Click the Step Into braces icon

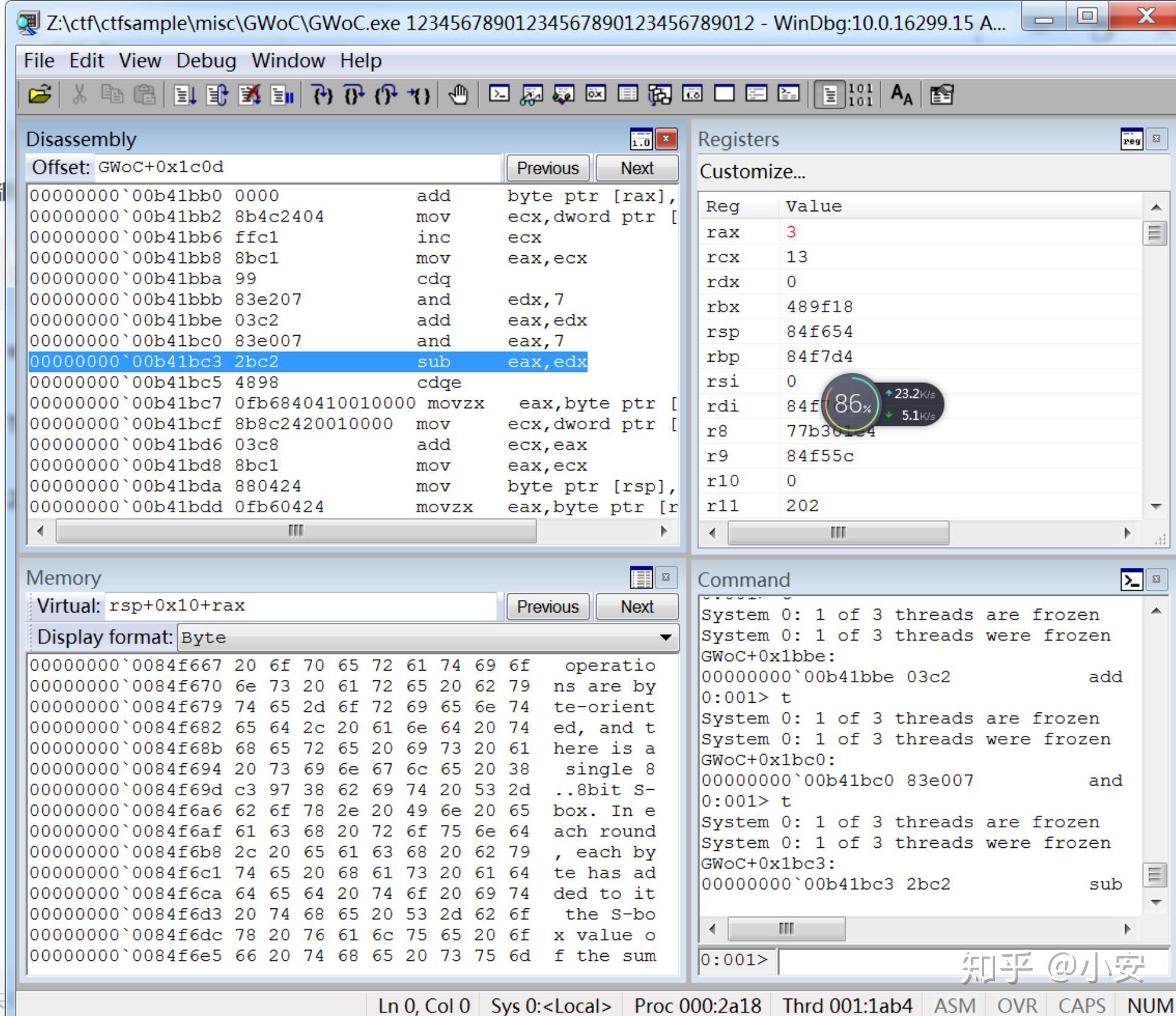coord(322,95)
